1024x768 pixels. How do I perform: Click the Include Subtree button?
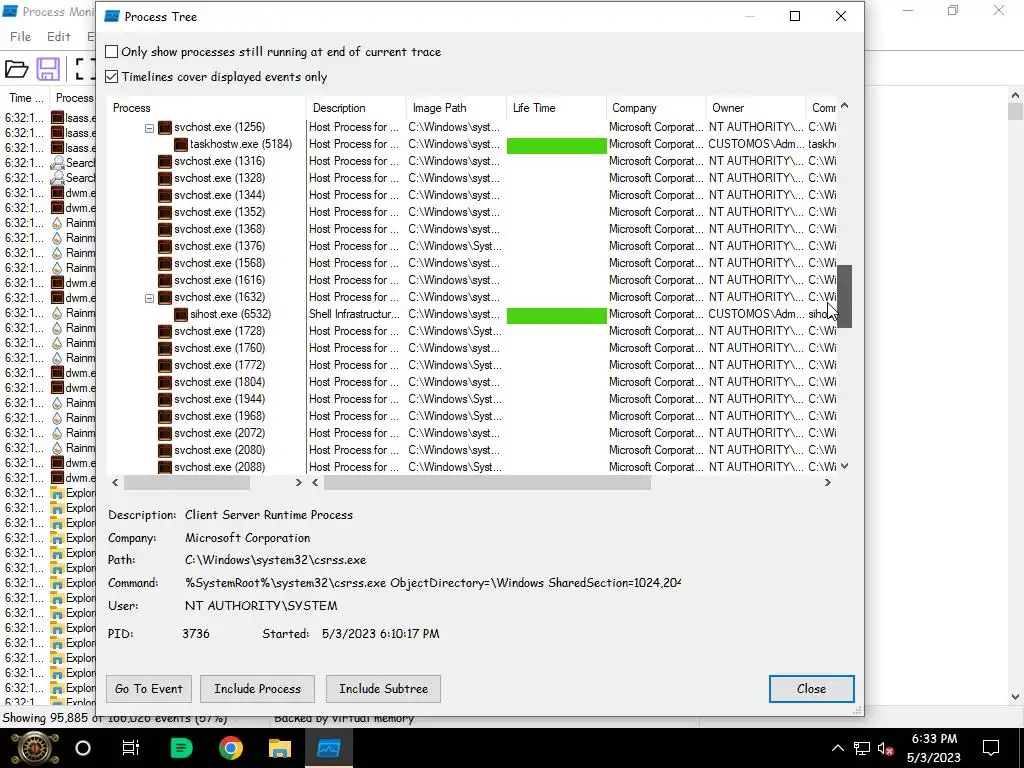[x=383, y=689]
